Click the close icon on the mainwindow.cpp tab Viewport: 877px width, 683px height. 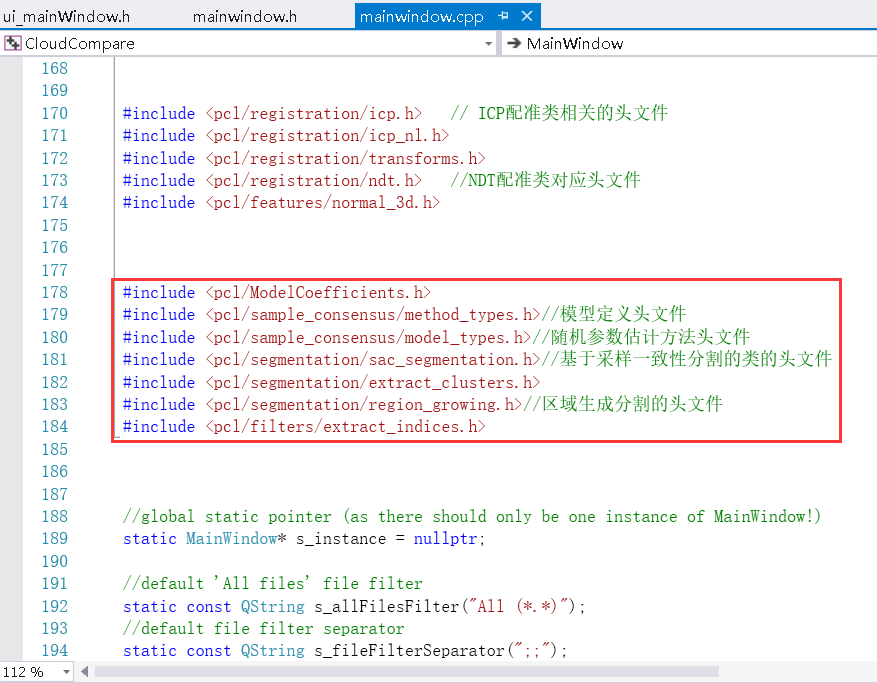click(x=529, y=15)
